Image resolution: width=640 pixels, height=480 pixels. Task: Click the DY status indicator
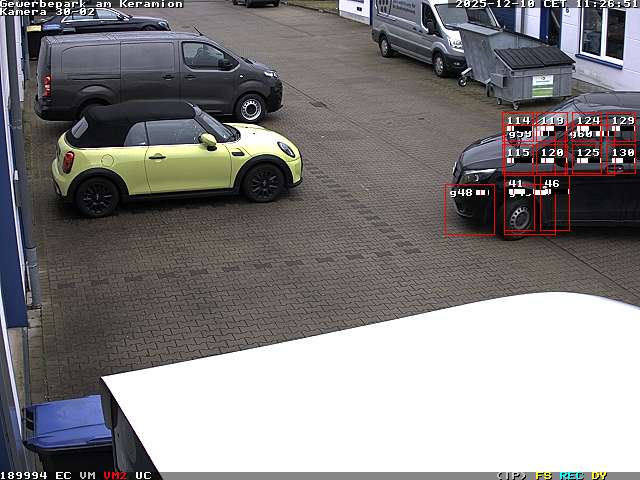coord(599,475)
